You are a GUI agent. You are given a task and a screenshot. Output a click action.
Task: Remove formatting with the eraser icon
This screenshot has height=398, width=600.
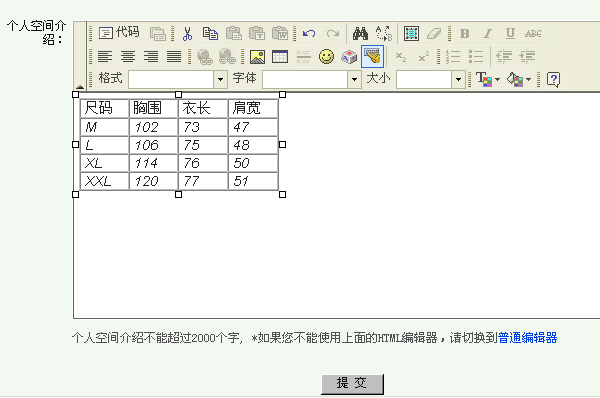434,34
